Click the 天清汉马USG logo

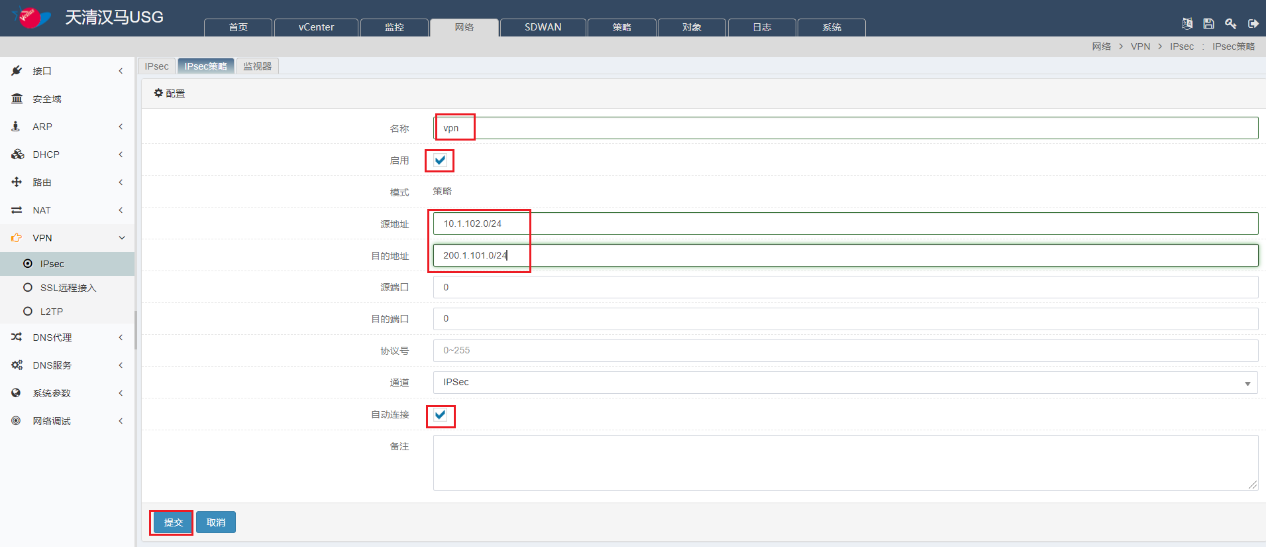pos(86,18)
